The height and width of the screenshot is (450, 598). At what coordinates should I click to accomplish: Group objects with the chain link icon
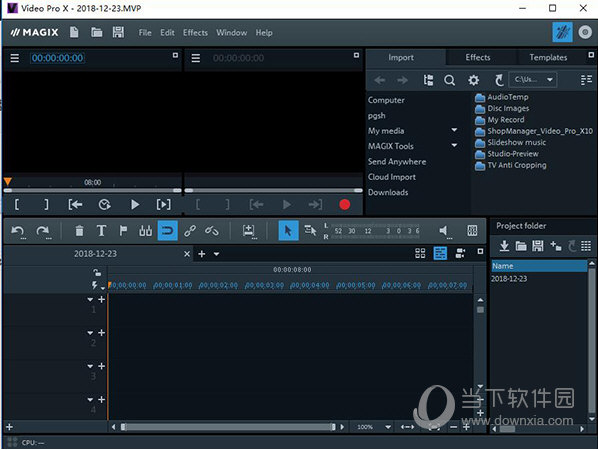pos(190,231)
